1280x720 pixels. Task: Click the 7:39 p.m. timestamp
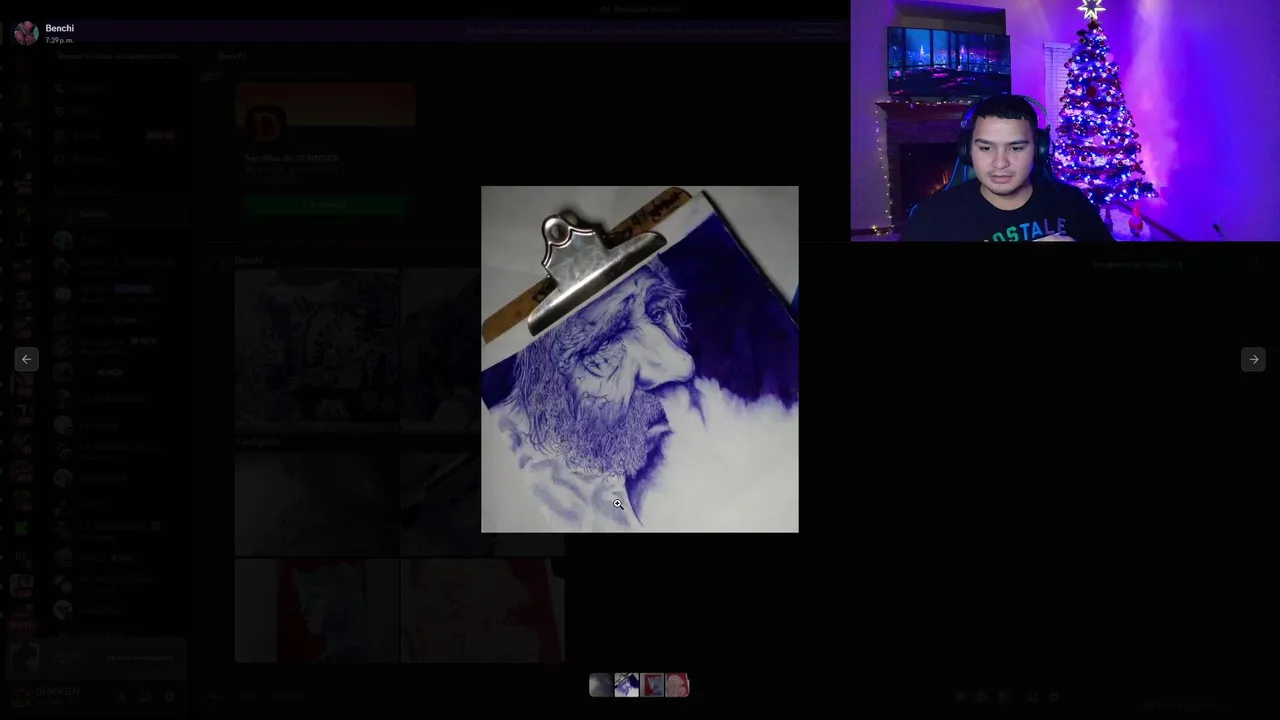point(59,41)
